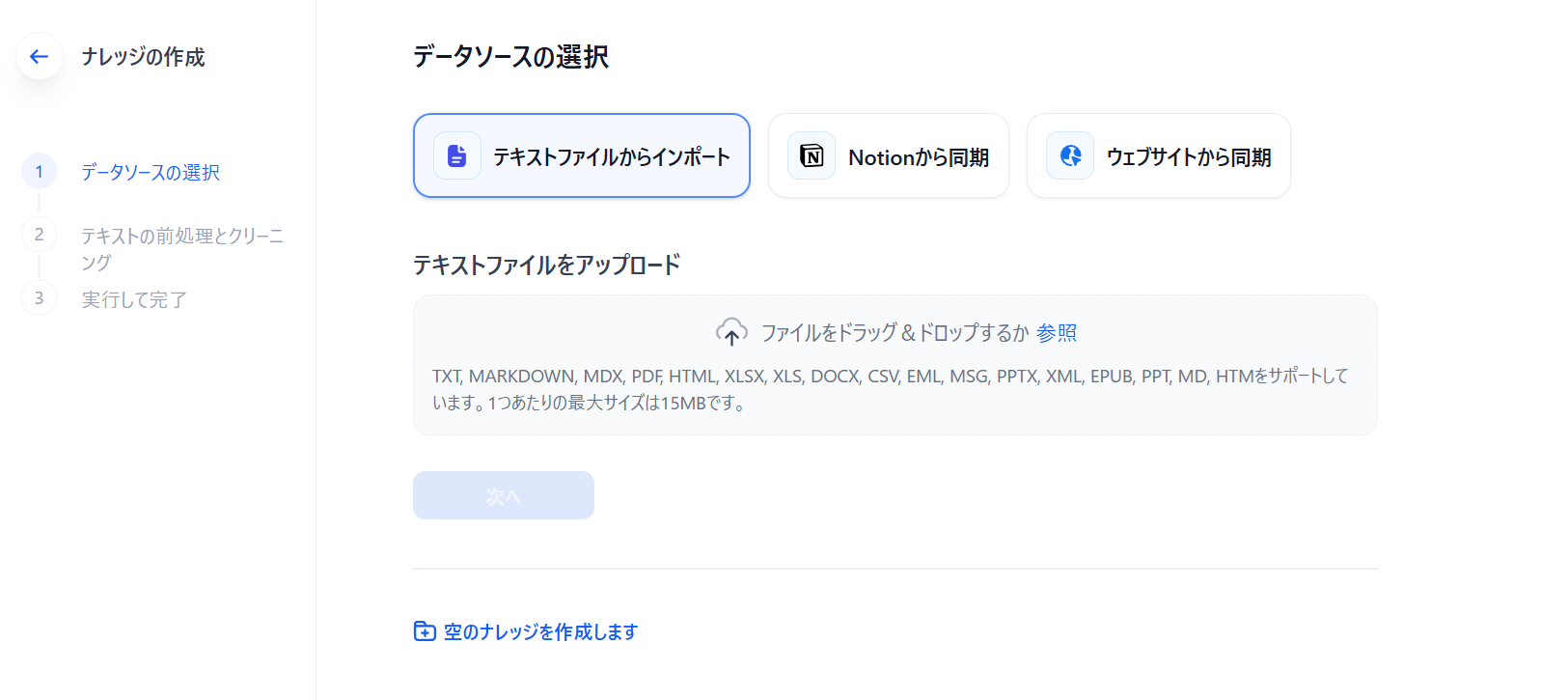Screen dimensions: 1568x700
Task: Click 空のナレッジを作成します link
Action: pos(540,631)
